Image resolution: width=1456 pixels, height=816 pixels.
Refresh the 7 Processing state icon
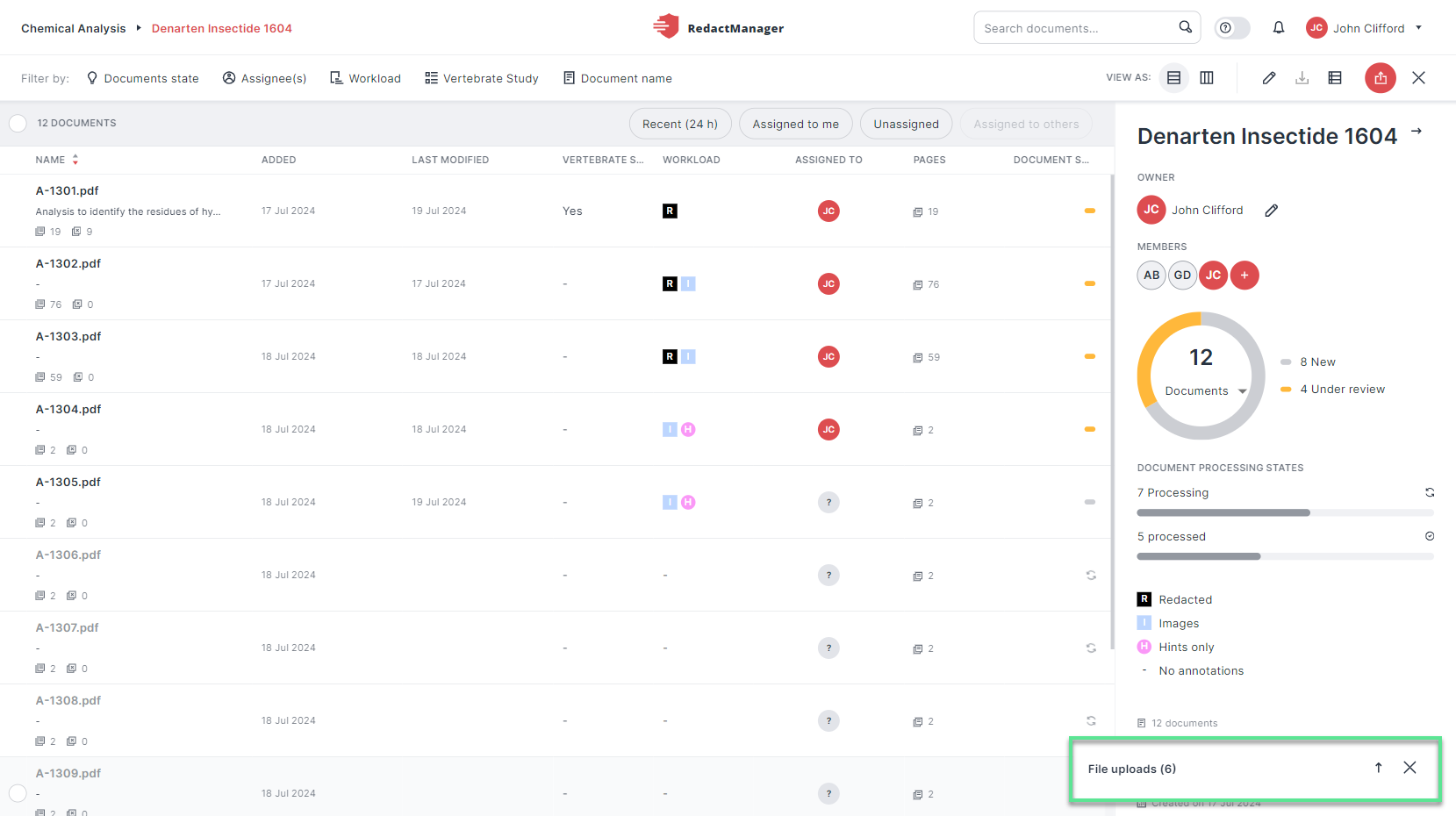[1430, 492]
